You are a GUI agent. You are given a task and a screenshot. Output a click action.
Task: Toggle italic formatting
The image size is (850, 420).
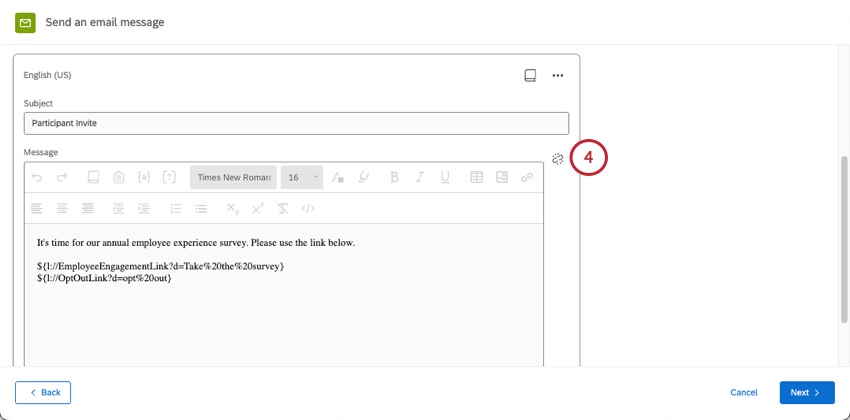coord(420,177)
